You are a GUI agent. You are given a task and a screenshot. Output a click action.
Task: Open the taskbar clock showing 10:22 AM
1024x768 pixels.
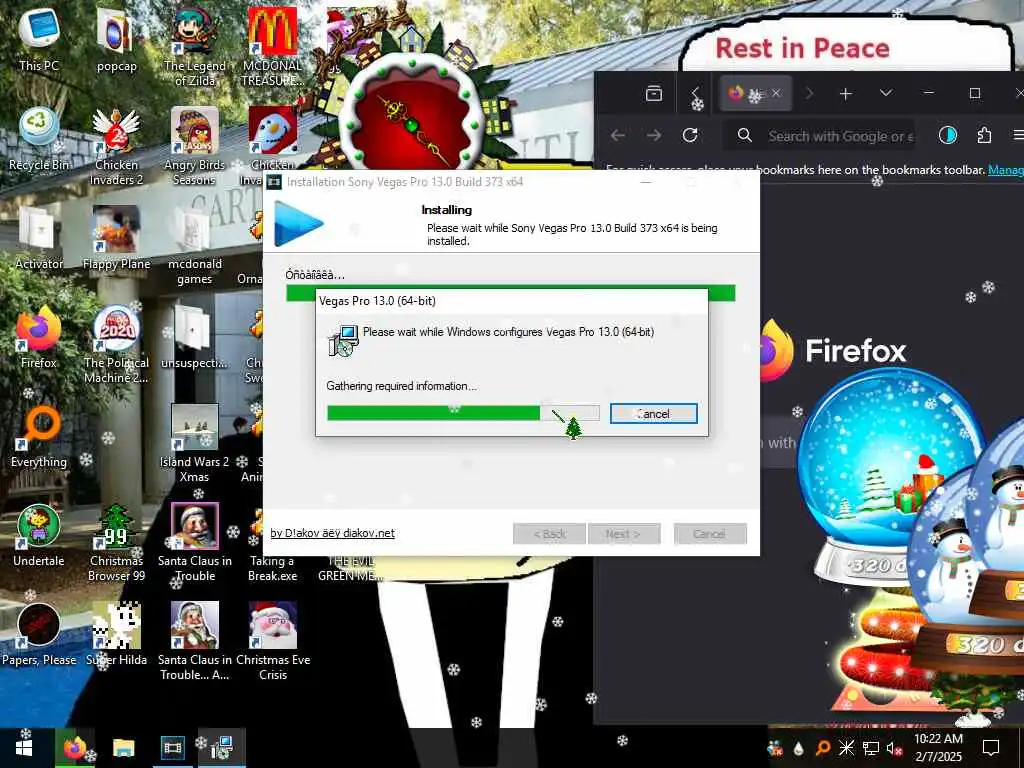click(x=938, y=748)
